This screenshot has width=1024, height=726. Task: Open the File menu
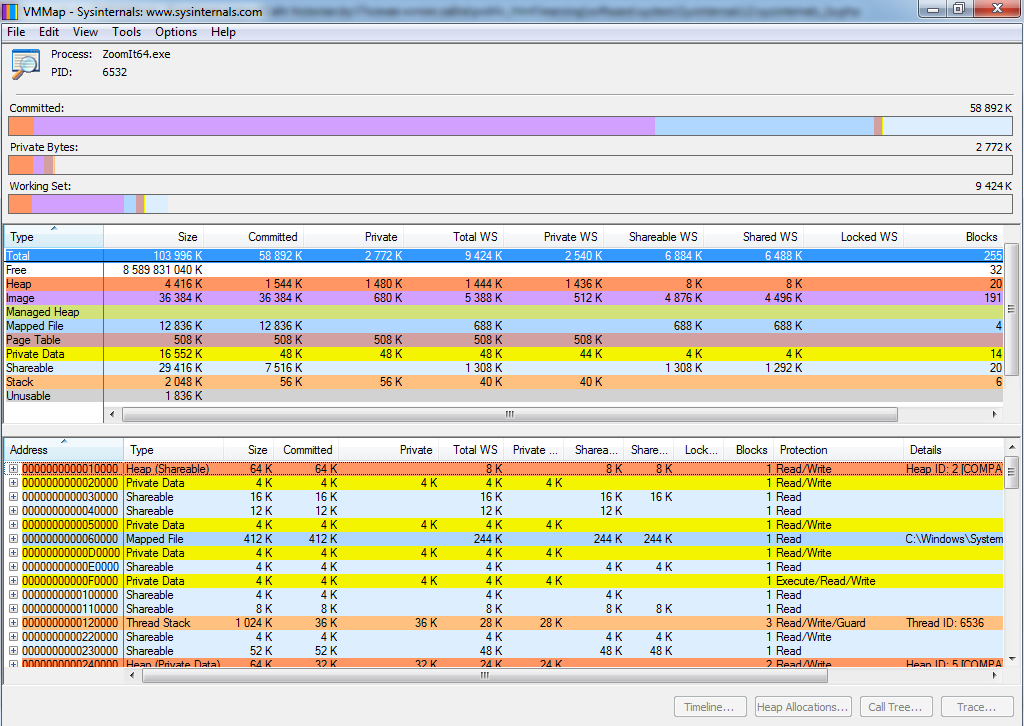point(16,32)
